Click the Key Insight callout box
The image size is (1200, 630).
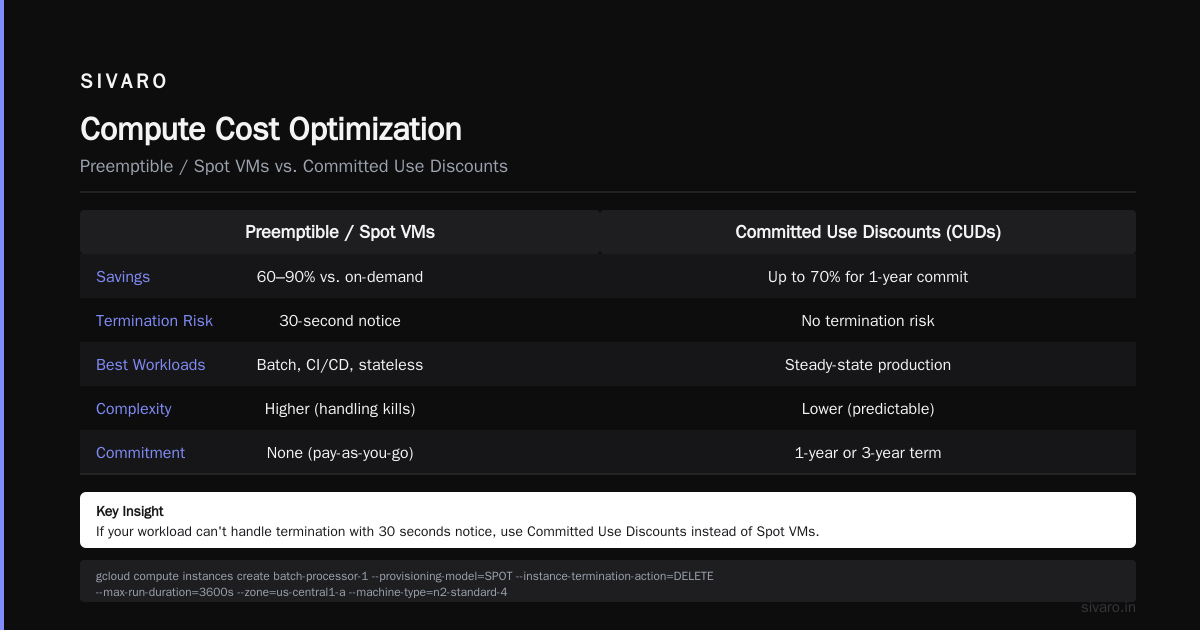point(608,520)
